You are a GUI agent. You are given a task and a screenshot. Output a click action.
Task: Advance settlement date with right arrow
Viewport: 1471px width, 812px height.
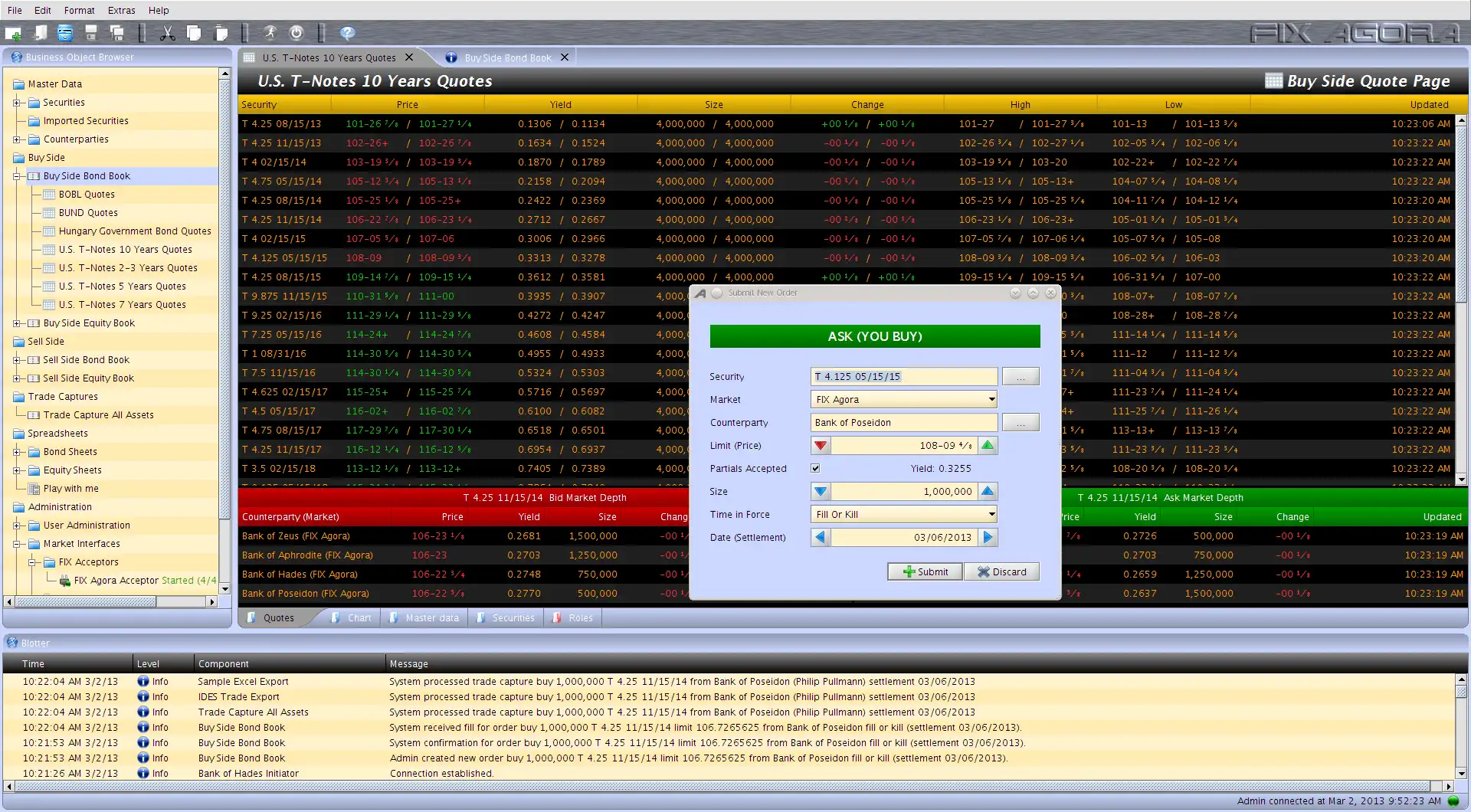[x=988, y=538]
